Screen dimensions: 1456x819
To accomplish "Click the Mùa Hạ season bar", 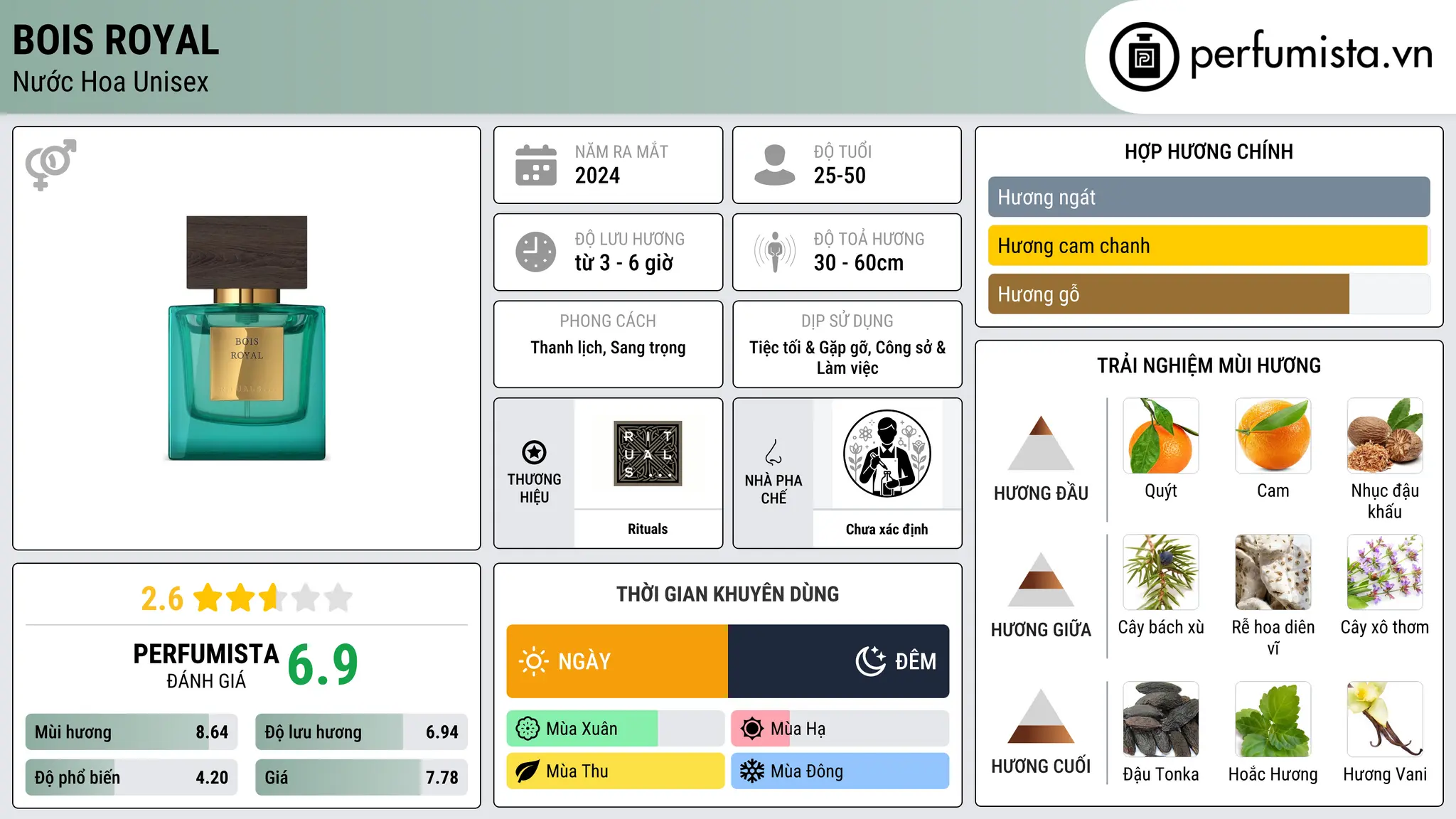I will [840, 729].
